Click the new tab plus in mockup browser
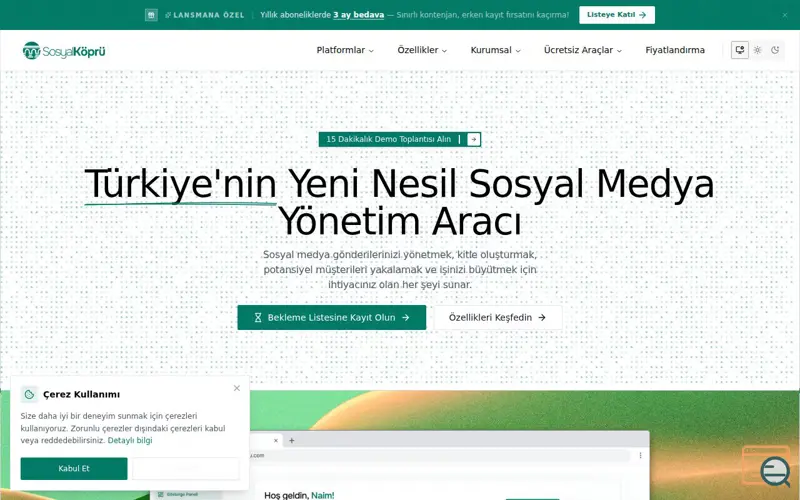 [292, 440]
